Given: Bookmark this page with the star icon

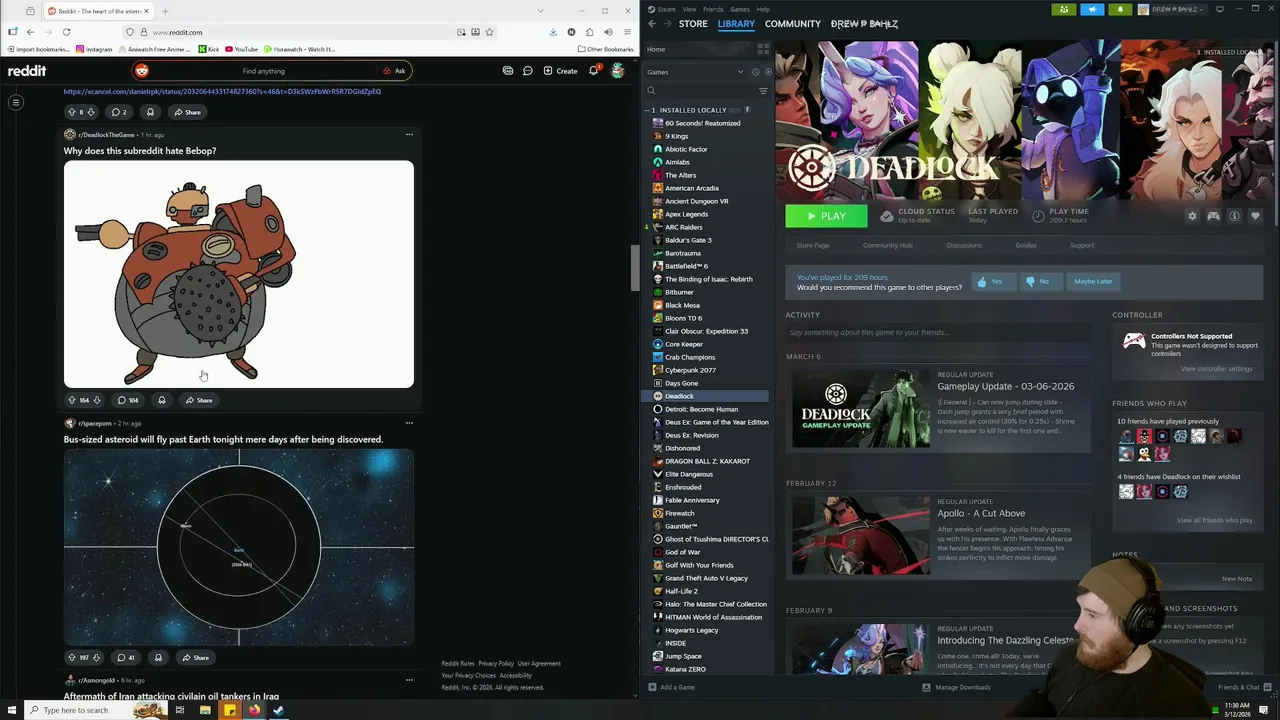Looking at the screenshot, I should pyautogui.click(x=489, y=32).
